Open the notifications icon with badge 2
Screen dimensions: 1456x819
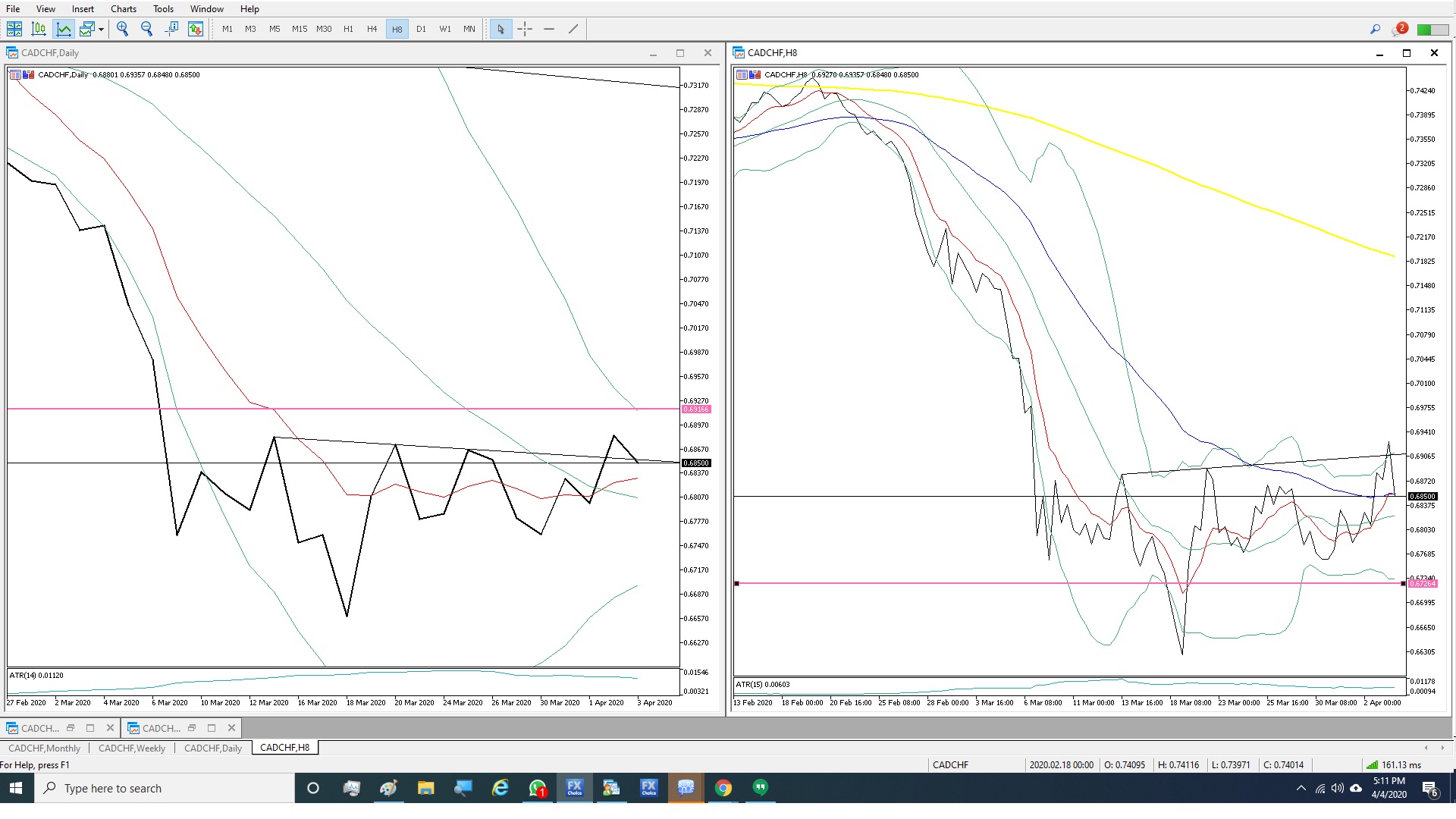[1400, 29]
